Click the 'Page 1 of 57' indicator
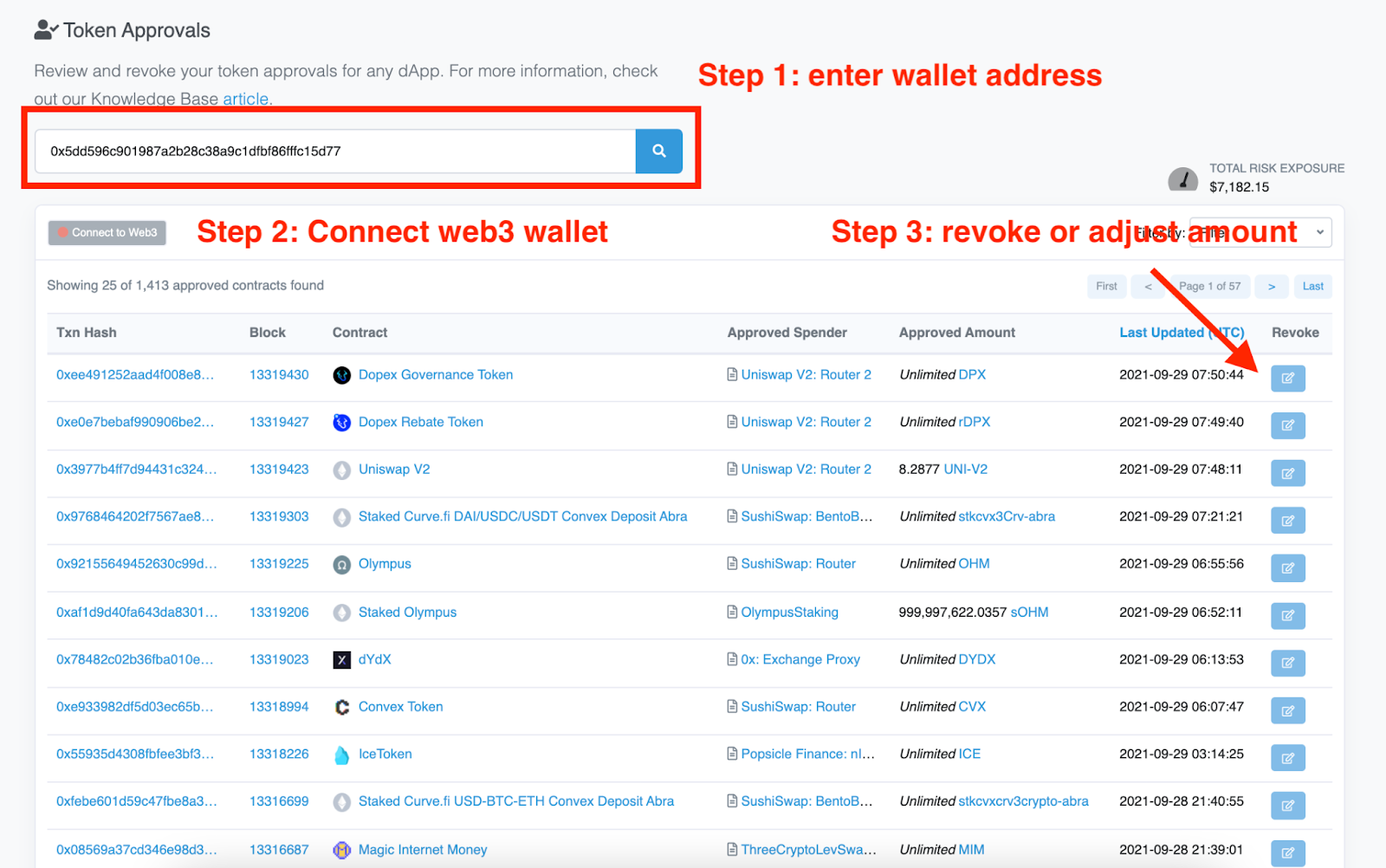This screenshot has height=868, width=1386. [1210, 287]
